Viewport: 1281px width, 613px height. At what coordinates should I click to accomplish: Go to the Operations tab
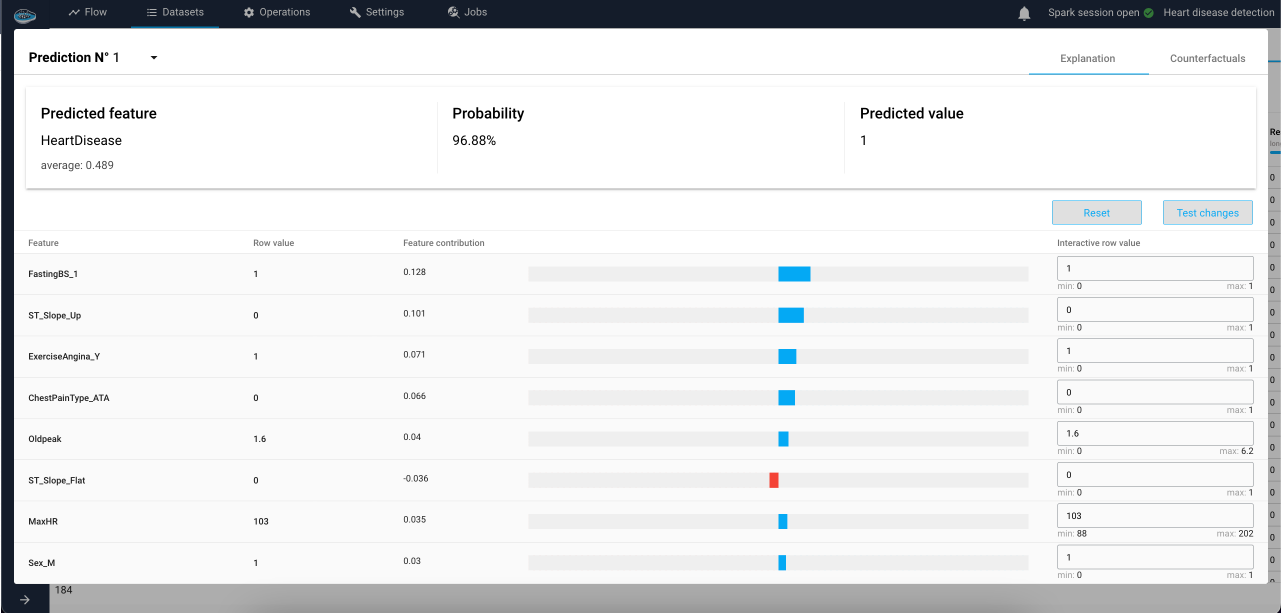coord(277,12)
